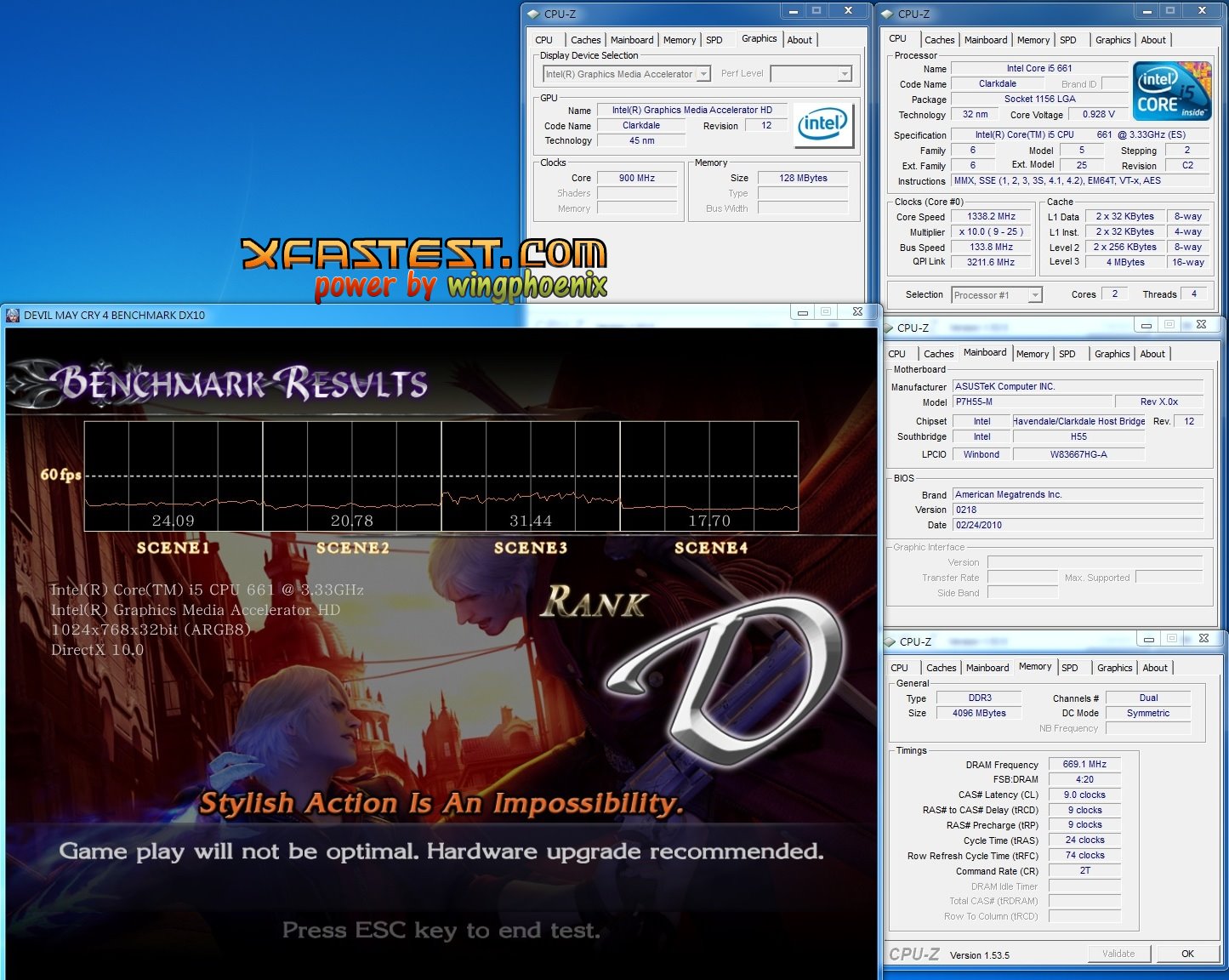Maximize the Mainboard CPU-Z window
Screen dimensions: 1229x980
[1169, 325]
